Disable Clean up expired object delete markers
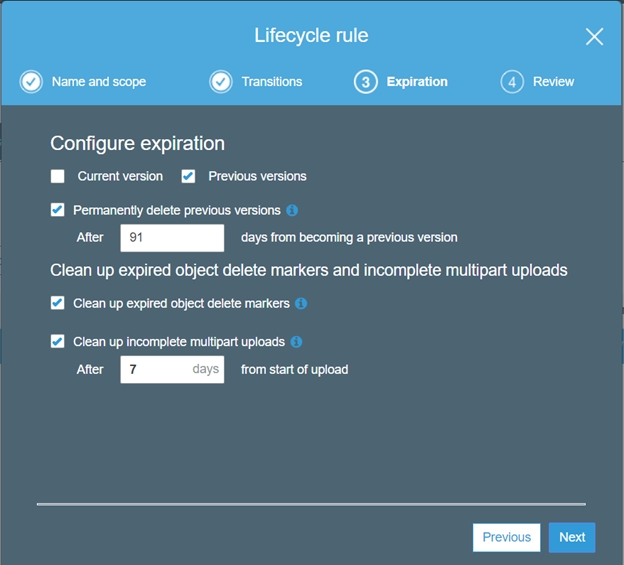 [x=58, y=304]
